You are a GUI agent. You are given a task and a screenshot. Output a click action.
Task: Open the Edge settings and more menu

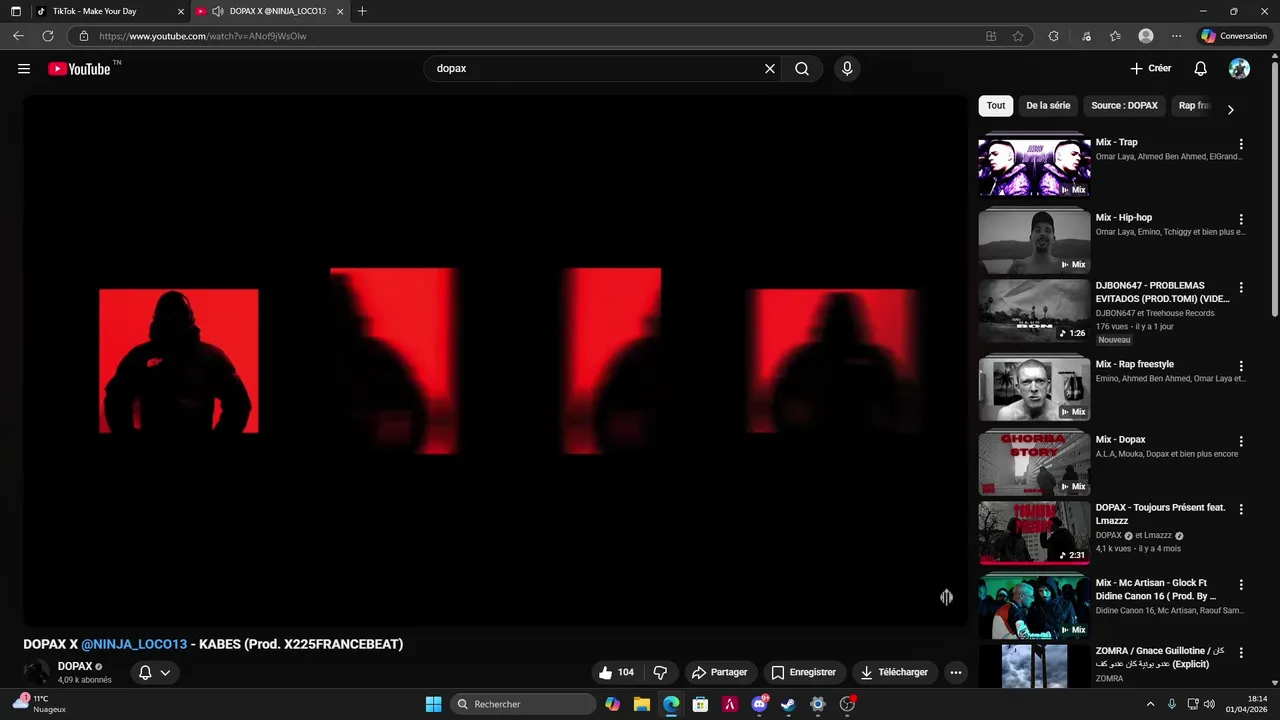pyautogui.click(x=1176, y=36)
